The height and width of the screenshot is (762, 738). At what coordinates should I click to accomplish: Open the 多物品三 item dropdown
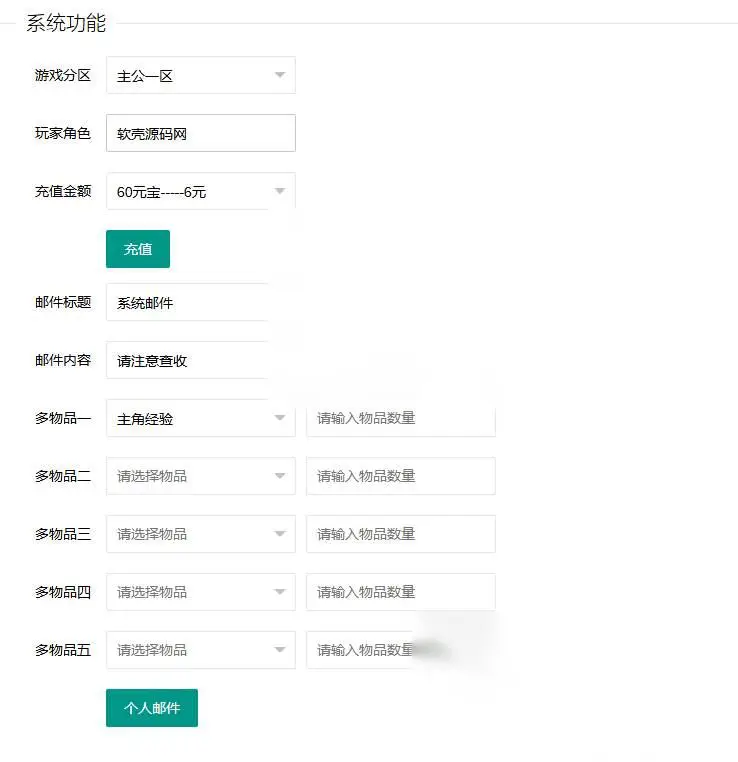tap(201, 534)
